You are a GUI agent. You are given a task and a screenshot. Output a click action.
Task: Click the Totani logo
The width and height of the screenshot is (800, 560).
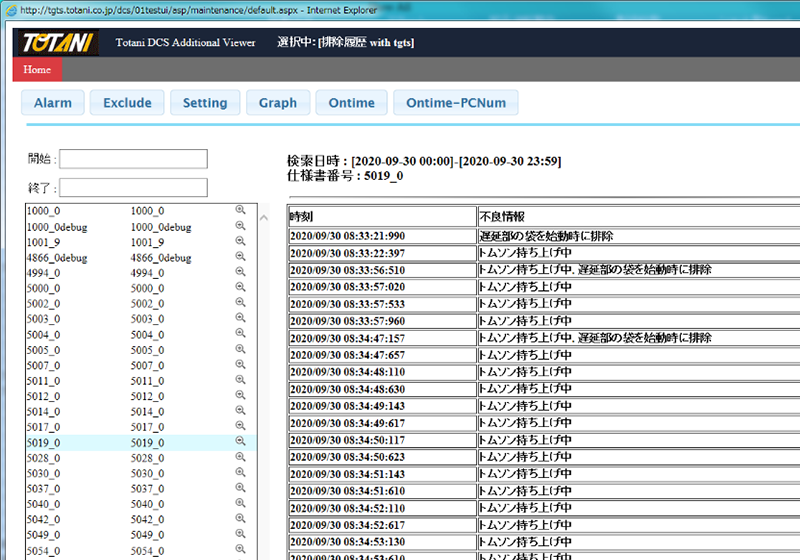[55, 43]
